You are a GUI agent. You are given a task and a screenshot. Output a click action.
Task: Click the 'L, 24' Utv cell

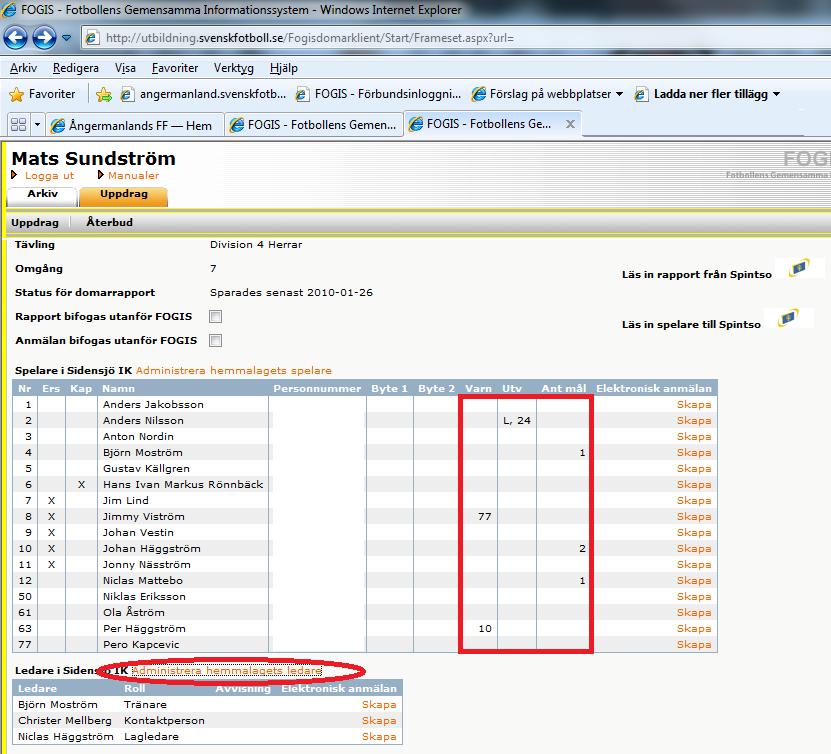[517, 420]
